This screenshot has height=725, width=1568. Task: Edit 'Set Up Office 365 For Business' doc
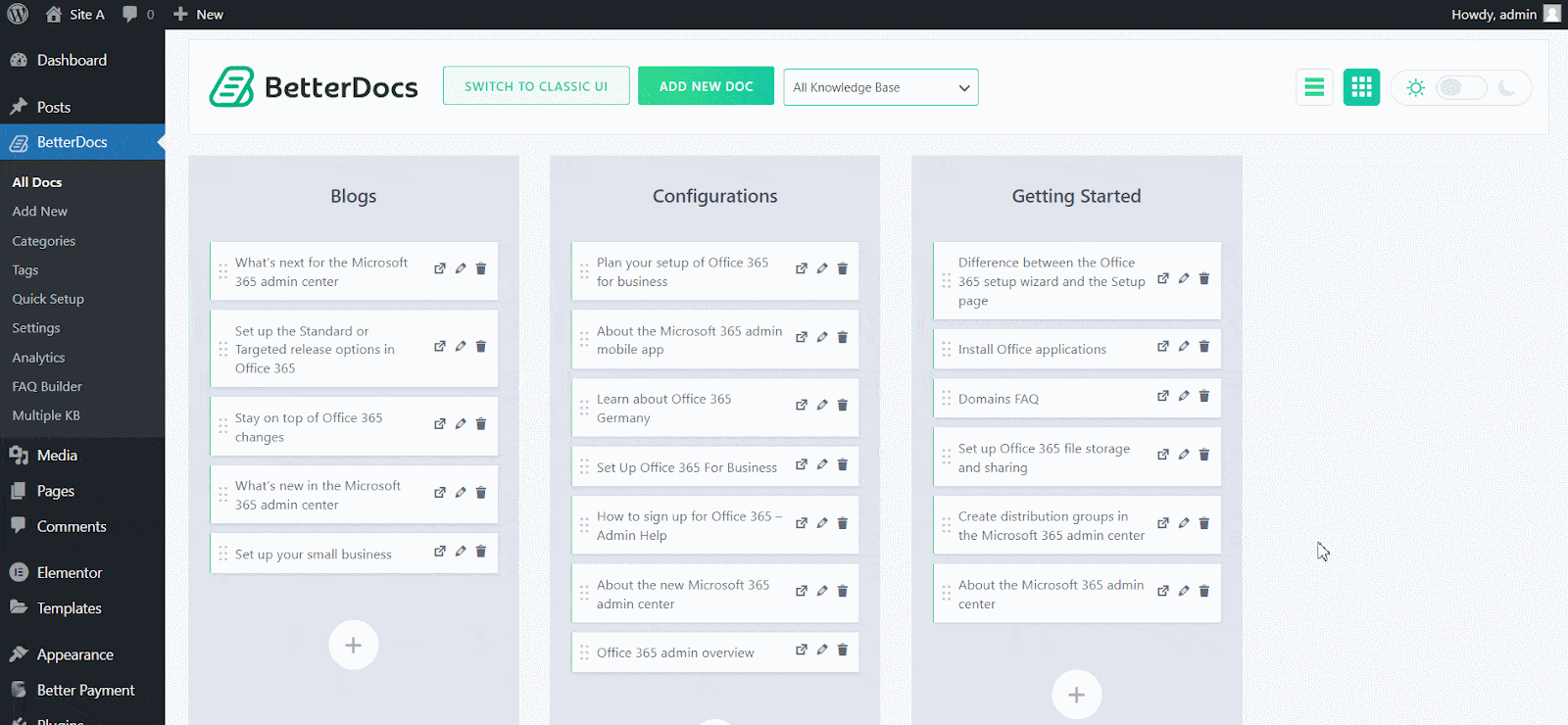(x=822, y=464)
